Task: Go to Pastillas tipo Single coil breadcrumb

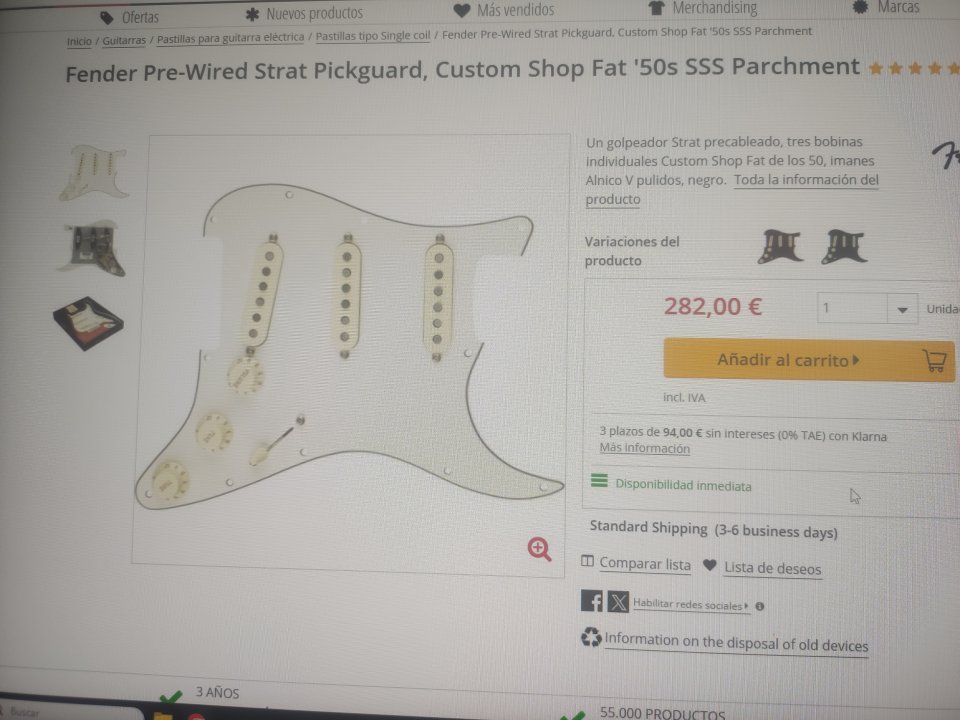Action: [373, 36]
